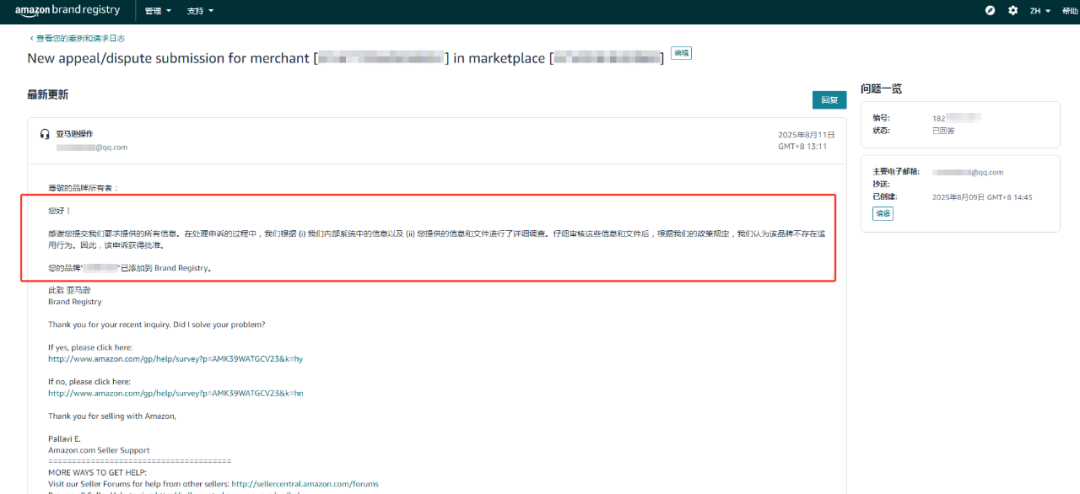Click the 'Amazon.com Seller Support' text
Image resolution: width=1080 pixels, height=494 pixels.
[x=98, y=450]
